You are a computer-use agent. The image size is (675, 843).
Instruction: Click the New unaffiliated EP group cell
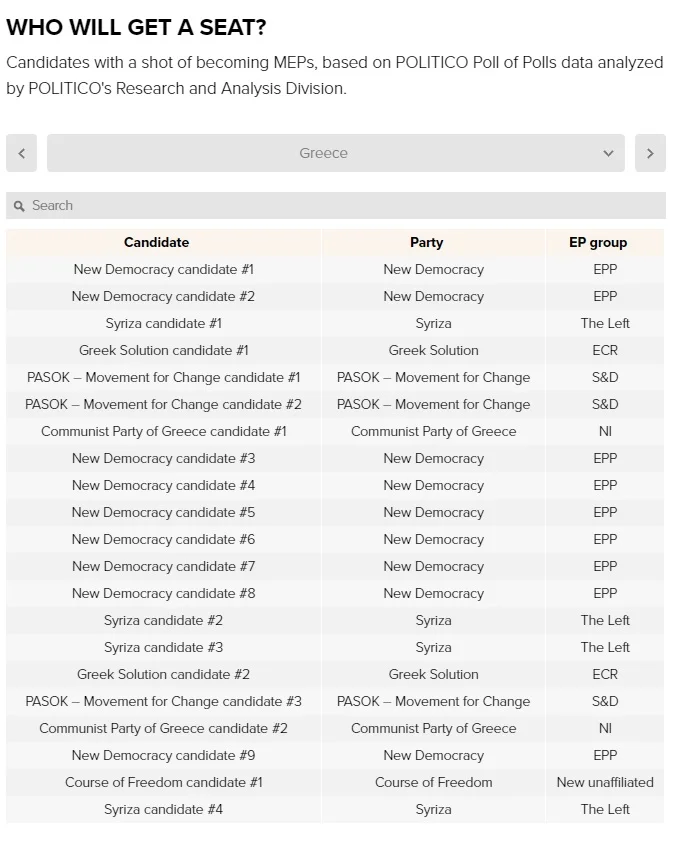click(605, 782)
